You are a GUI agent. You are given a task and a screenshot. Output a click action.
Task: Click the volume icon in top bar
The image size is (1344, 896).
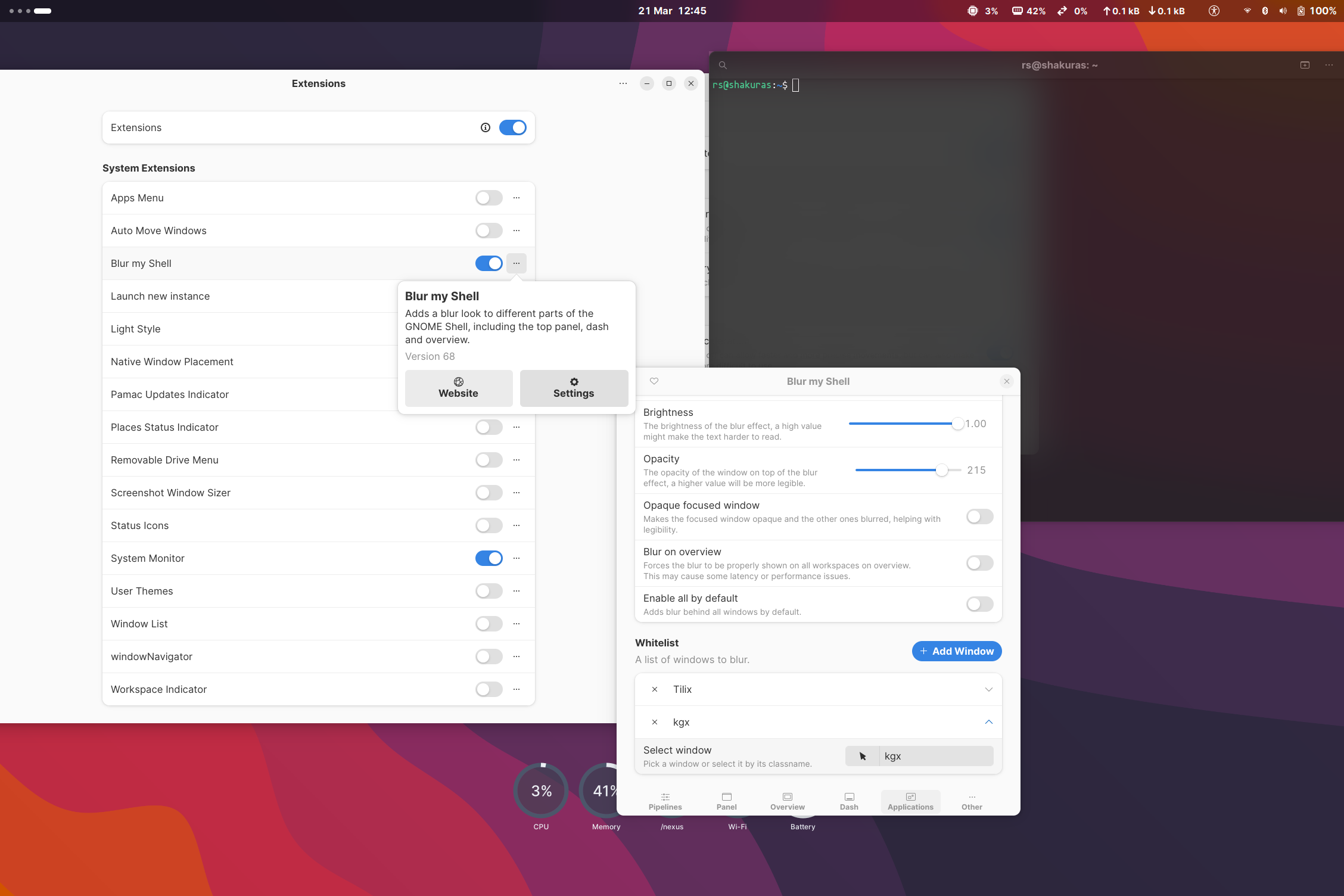[x=1283, y=11]
